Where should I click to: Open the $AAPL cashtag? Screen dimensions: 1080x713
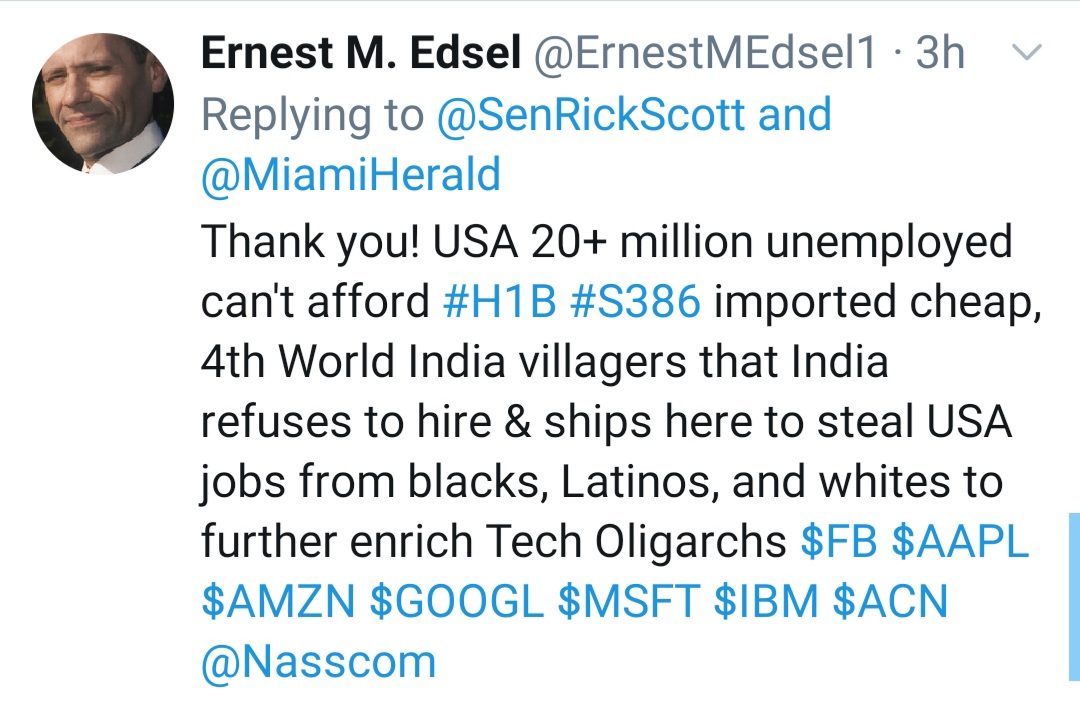[959, 541]
